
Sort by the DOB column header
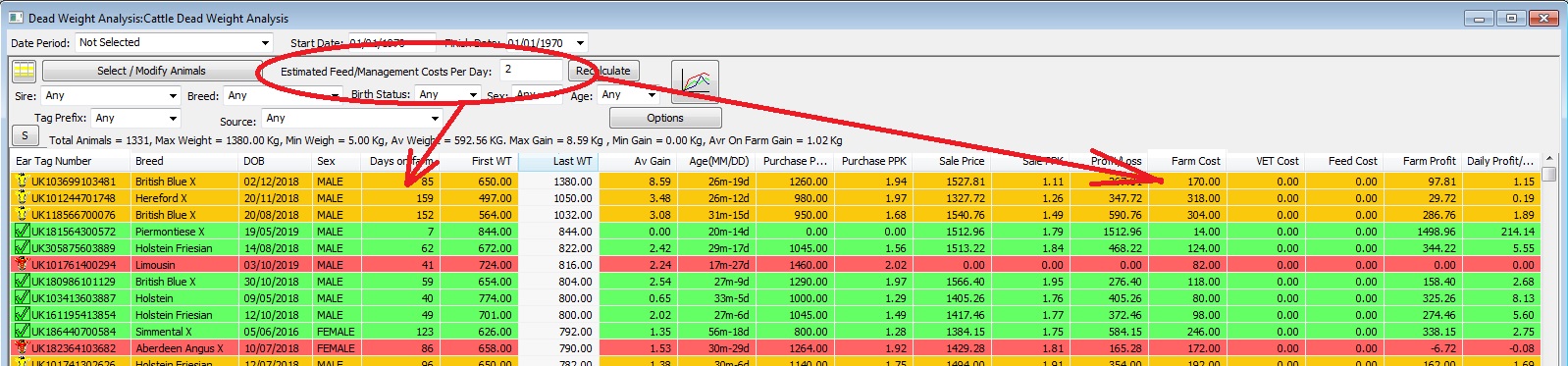click(276, 161)
